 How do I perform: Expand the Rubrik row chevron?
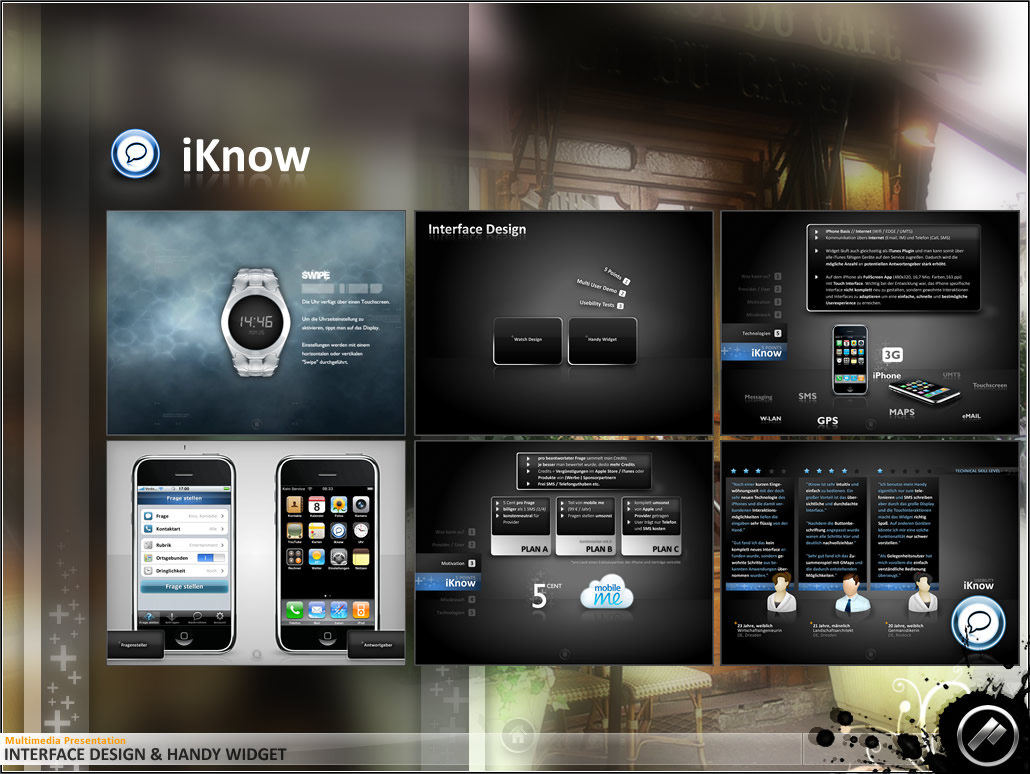tap(224, 544)
